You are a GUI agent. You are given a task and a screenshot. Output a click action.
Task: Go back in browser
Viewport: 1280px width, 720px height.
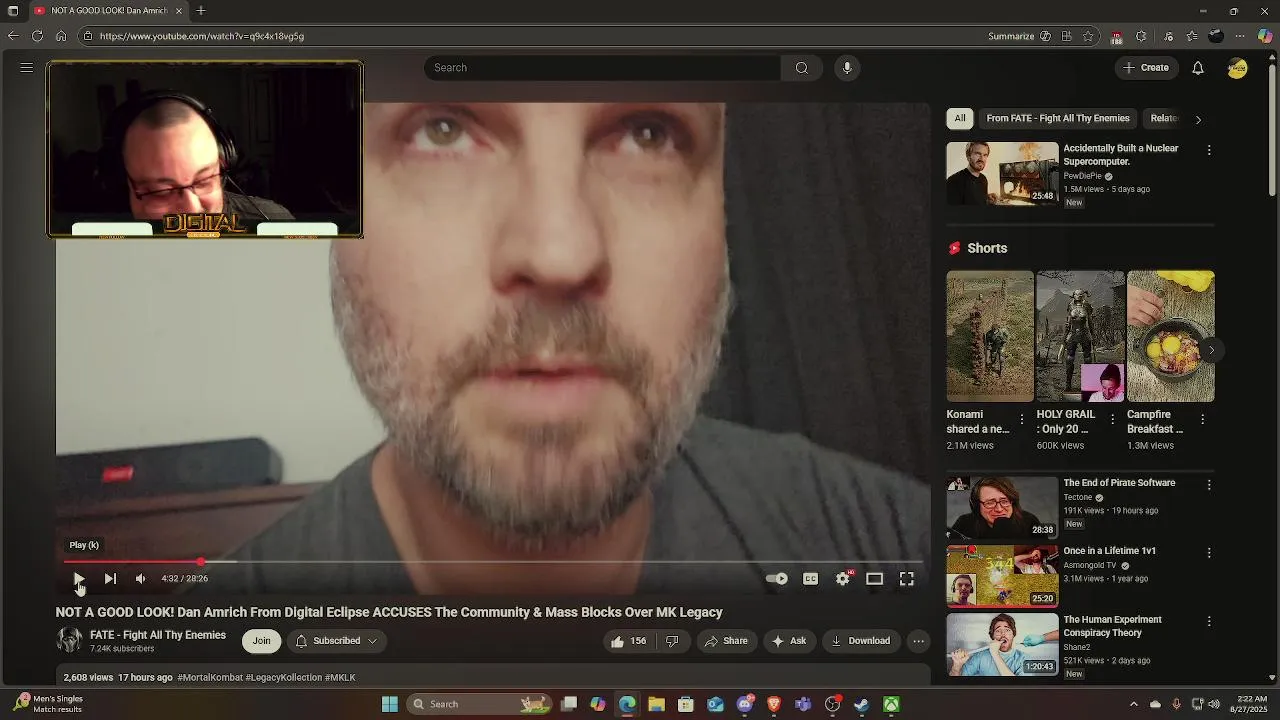[x=13, y=36]
